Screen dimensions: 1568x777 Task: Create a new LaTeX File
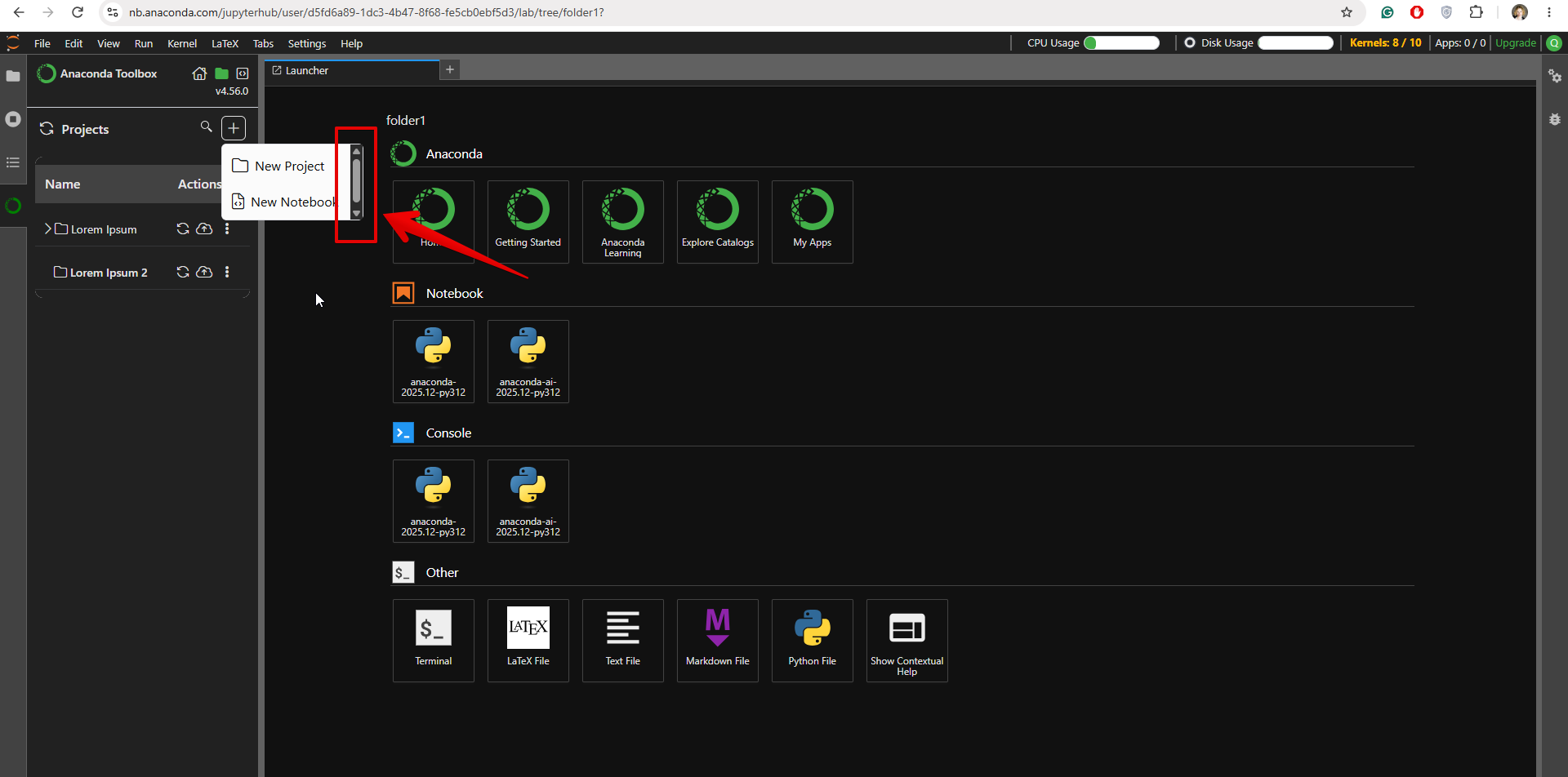(x=528, y=641)
